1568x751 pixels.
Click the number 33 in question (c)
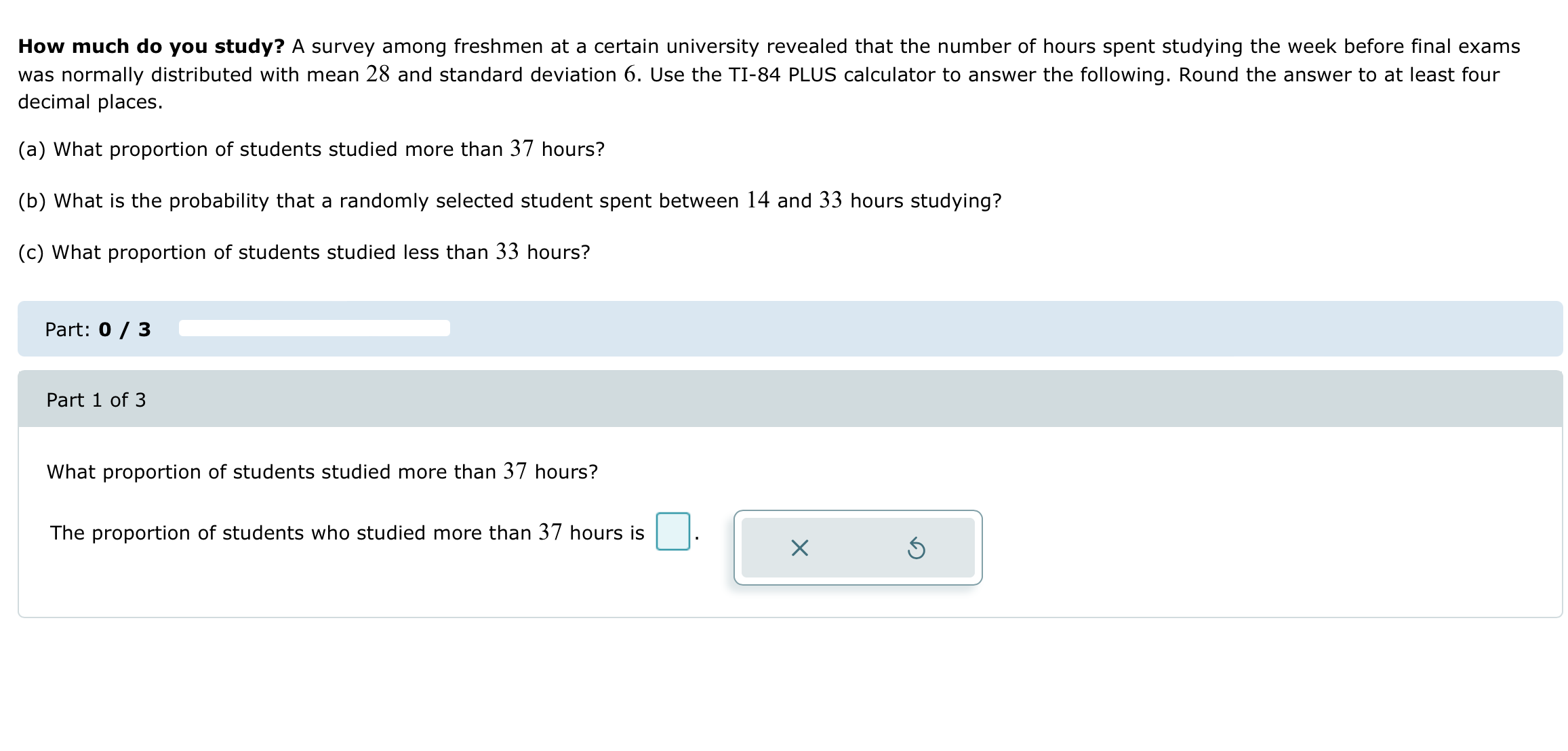point(507,251)
